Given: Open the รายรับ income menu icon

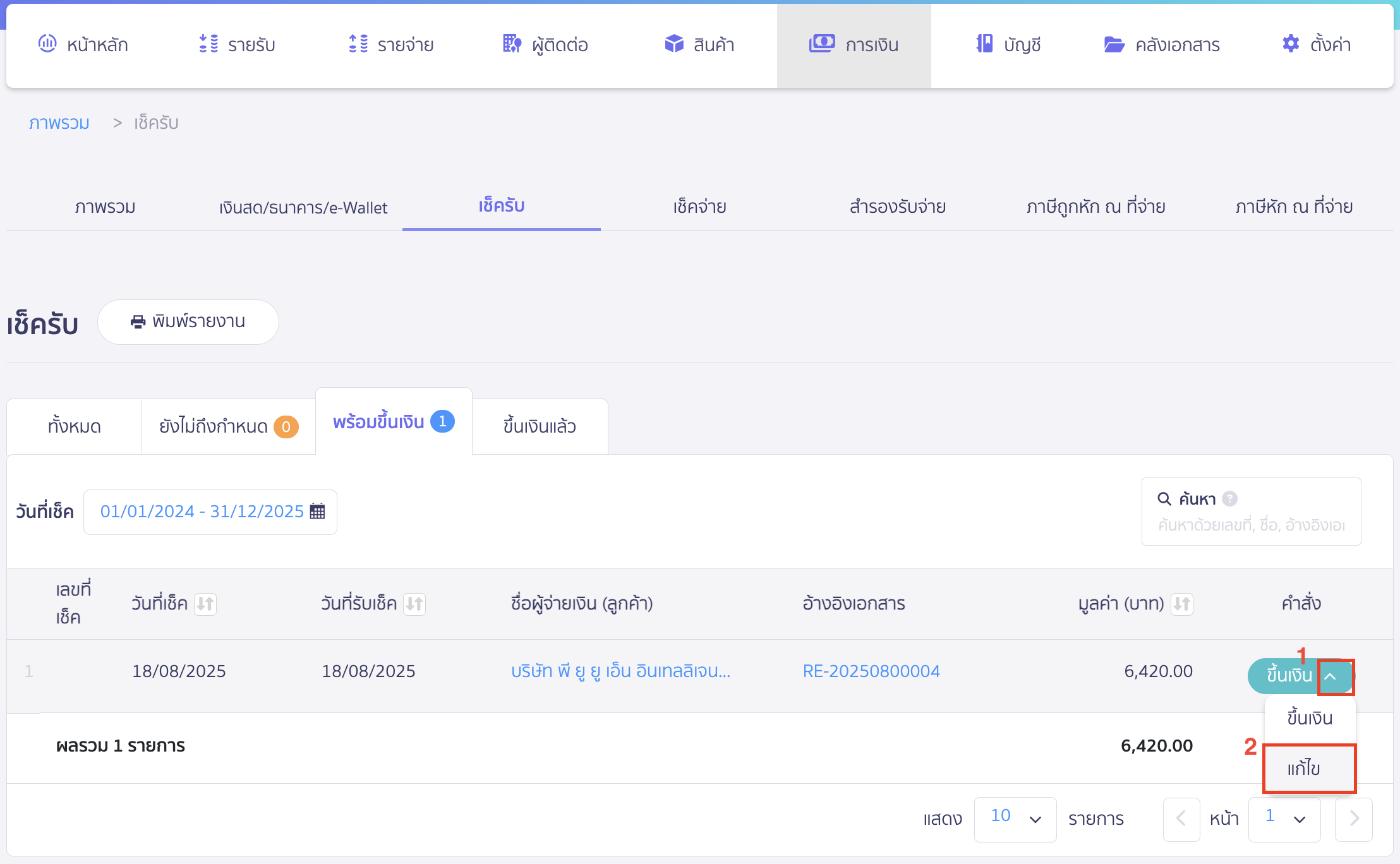Looking at the screenshot, I should 207,44.
